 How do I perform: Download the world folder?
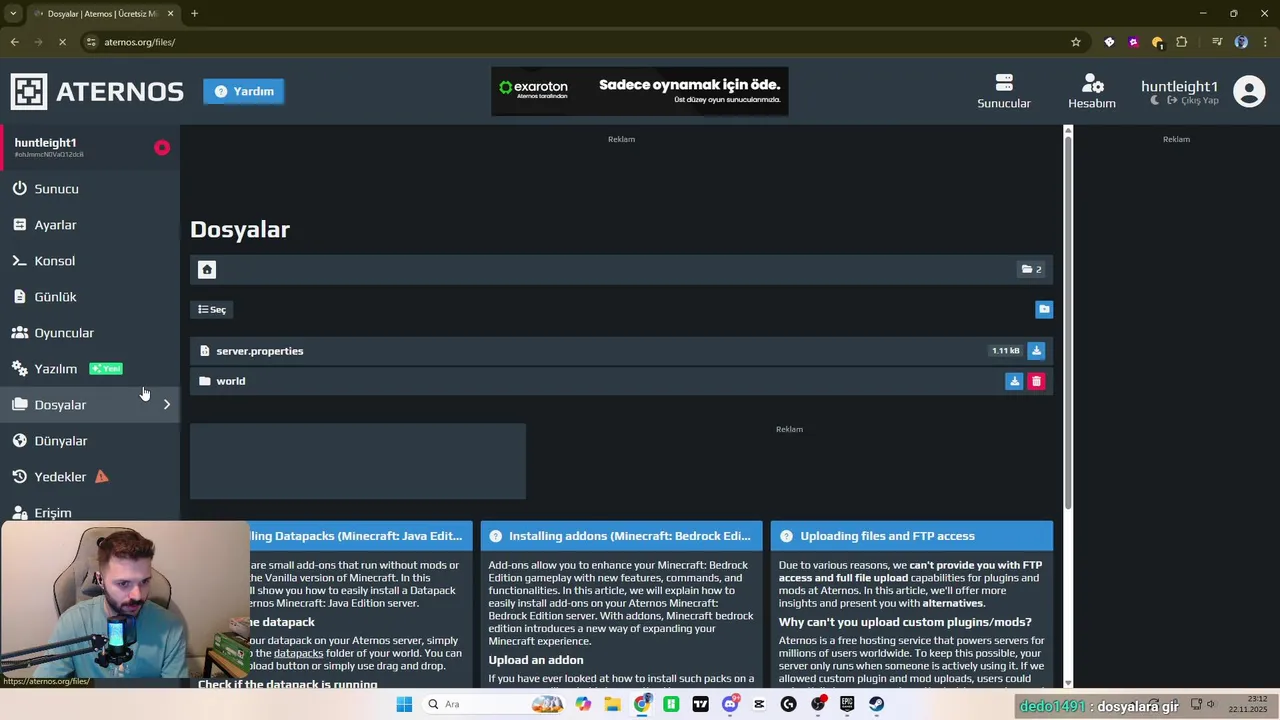pos(1014,381)
